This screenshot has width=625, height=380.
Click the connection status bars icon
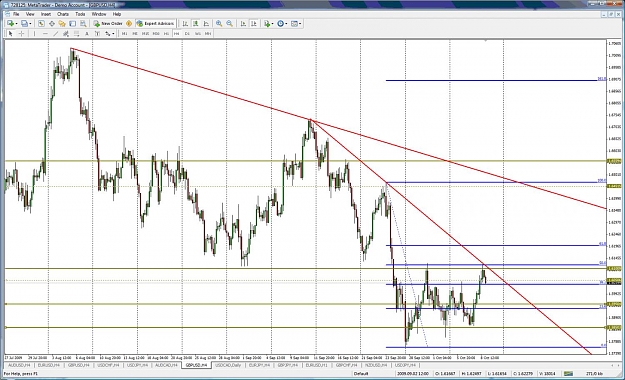(x=568, y=374)
